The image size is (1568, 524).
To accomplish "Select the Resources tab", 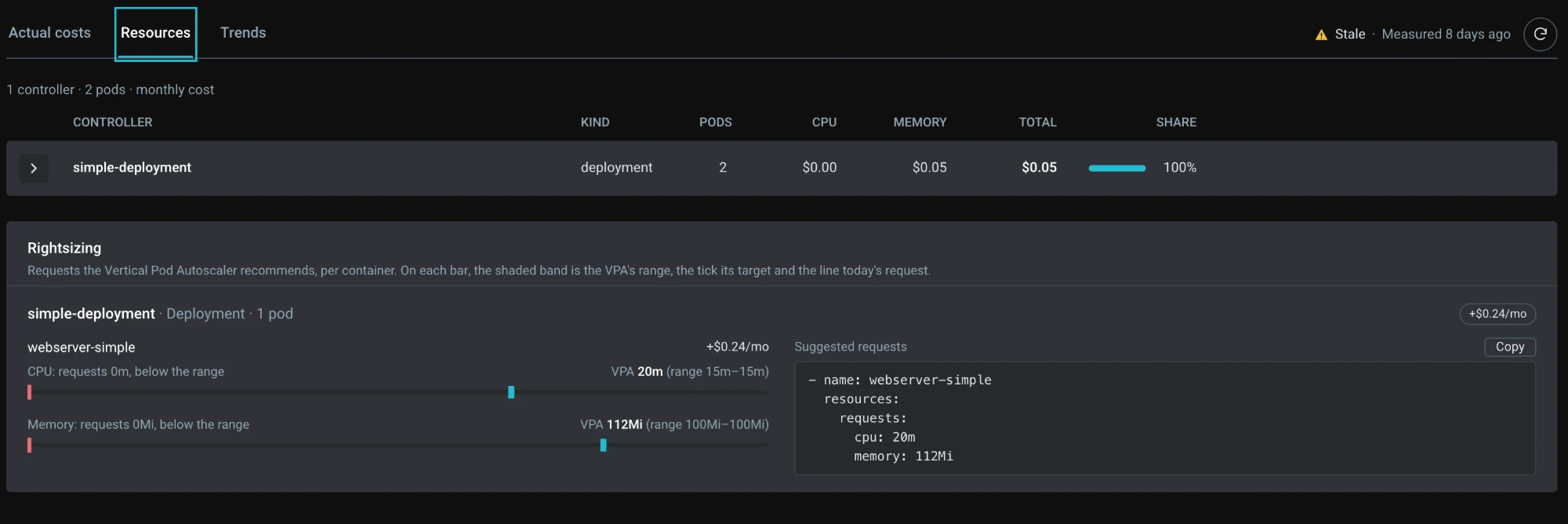I will (x=155, y=33).
